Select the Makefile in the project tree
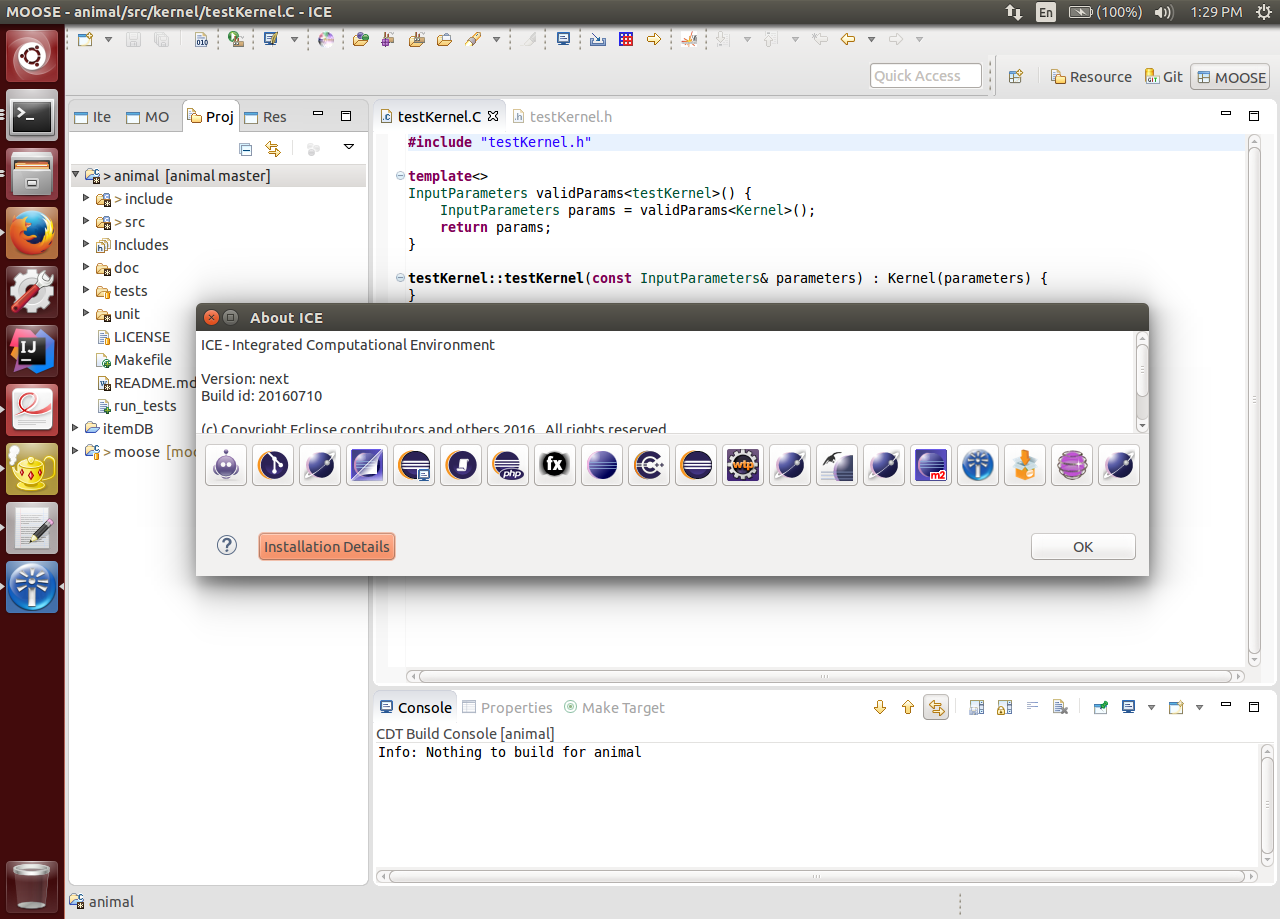 pos(143,360)
